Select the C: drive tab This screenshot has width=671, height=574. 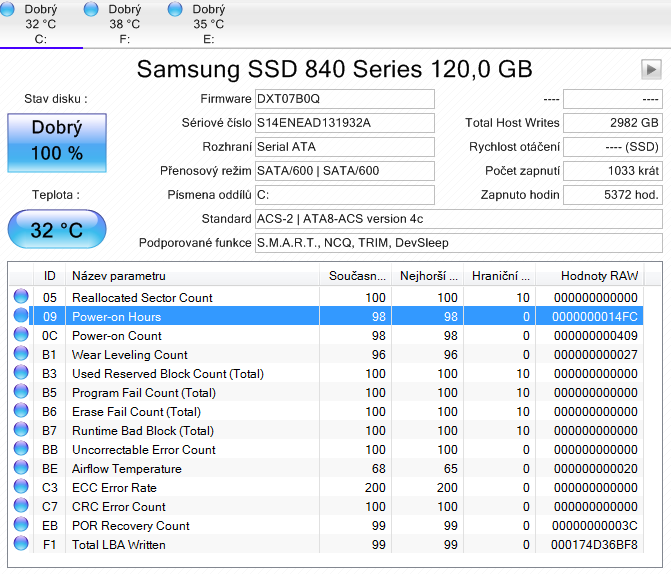[x=41, y=24]
